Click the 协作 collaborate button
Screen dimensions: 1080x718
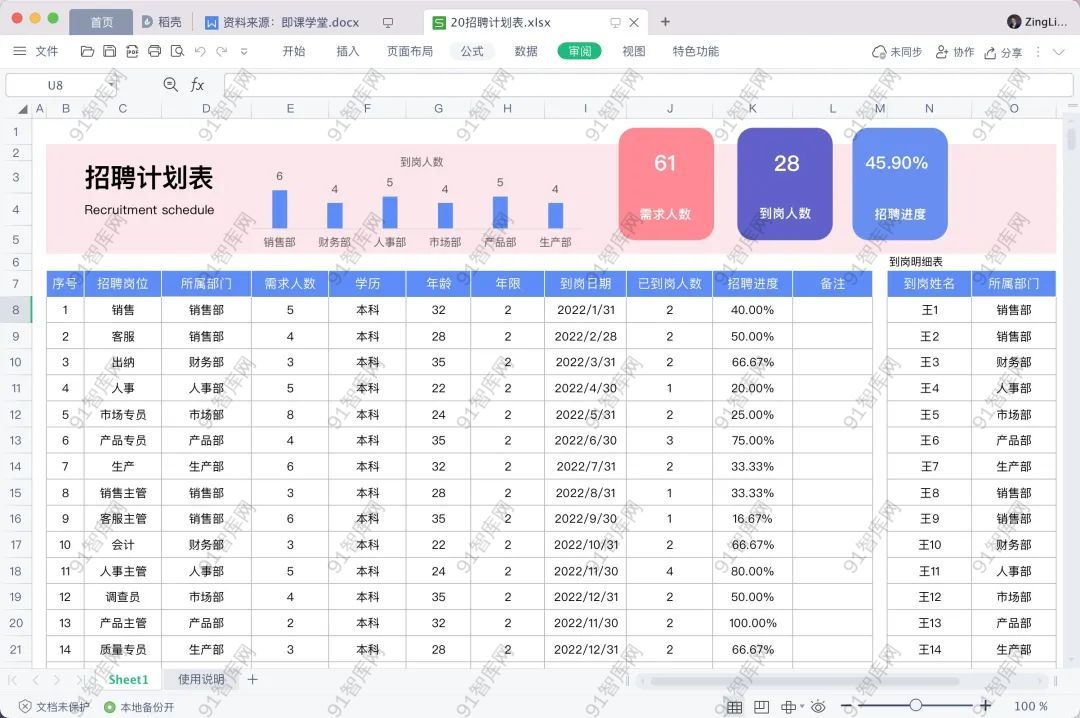click(955, 52)
